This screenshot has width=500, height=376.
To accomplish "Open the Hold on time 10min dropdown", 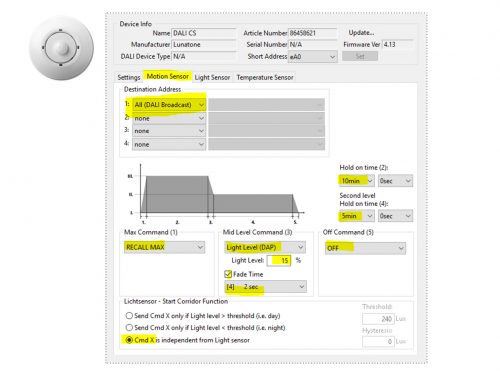I will pyautogui.click(x=357, y=181).
